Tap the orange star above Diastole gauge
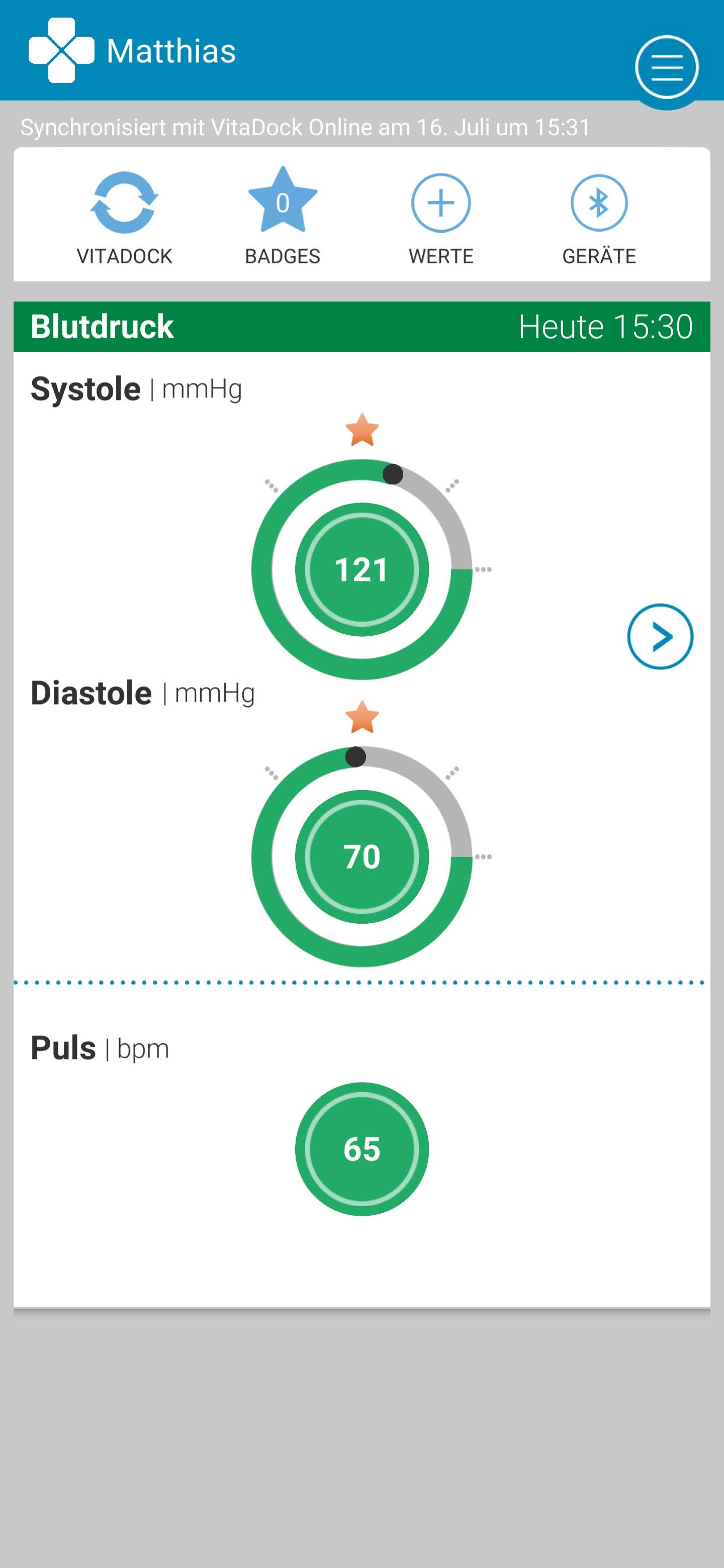724x1568 pixels. 361,717
